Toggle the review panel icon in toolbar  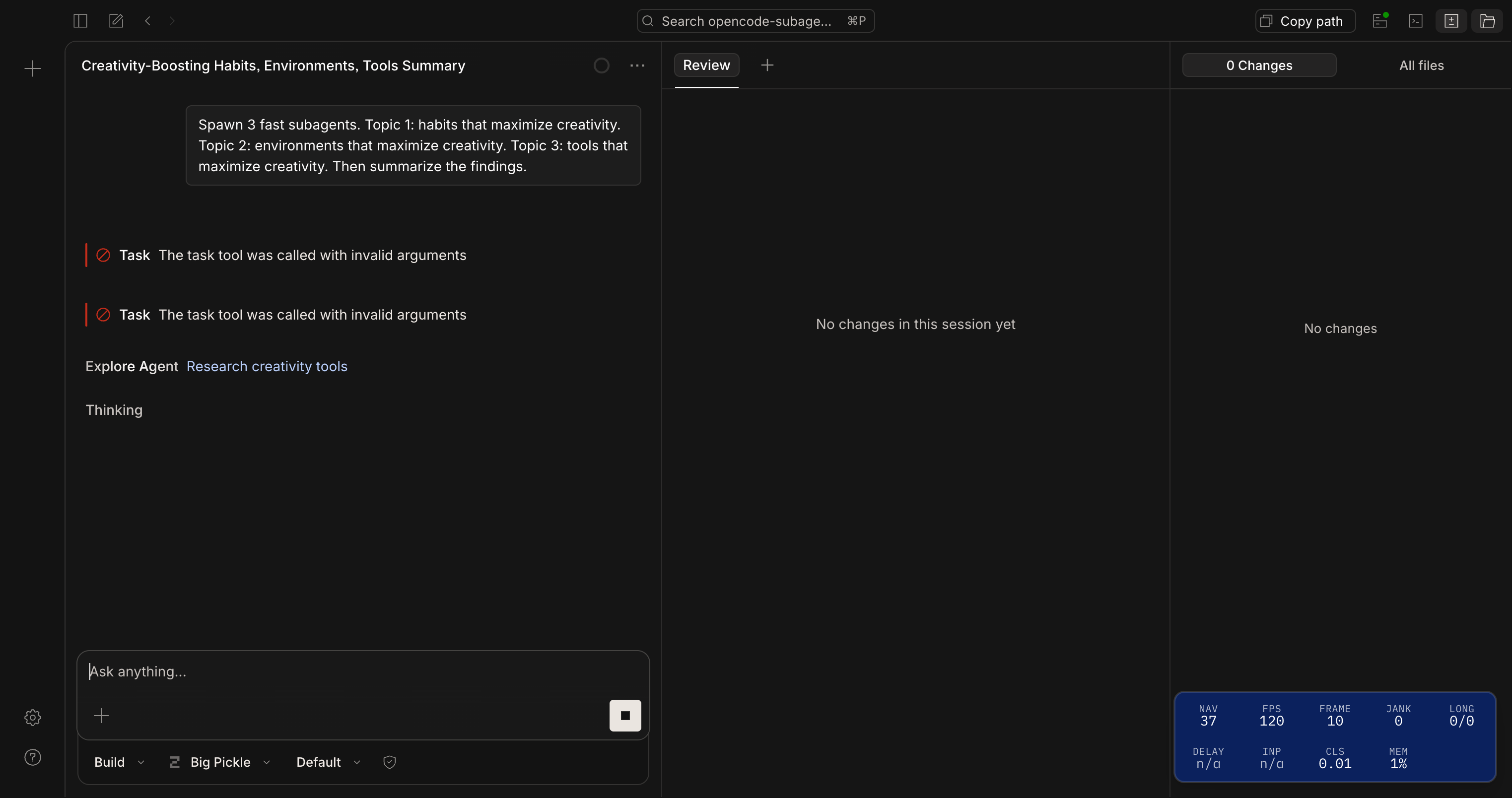(x=1451, y=21)
